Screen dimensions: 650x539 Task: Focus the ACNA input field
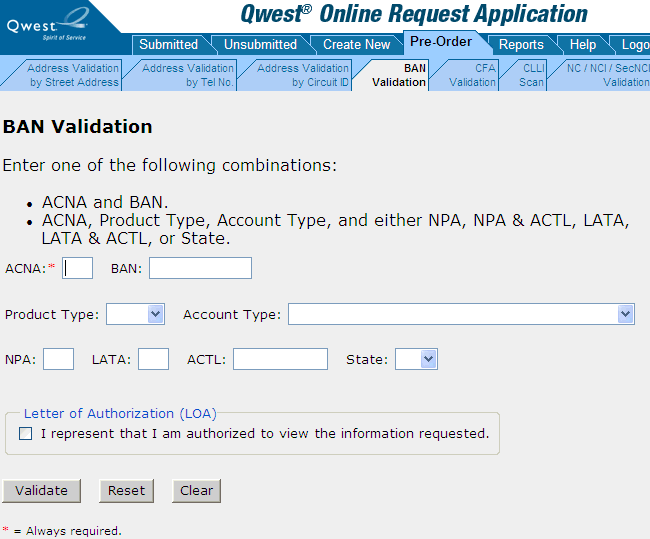pyautogui.click(x=78, y=268)
